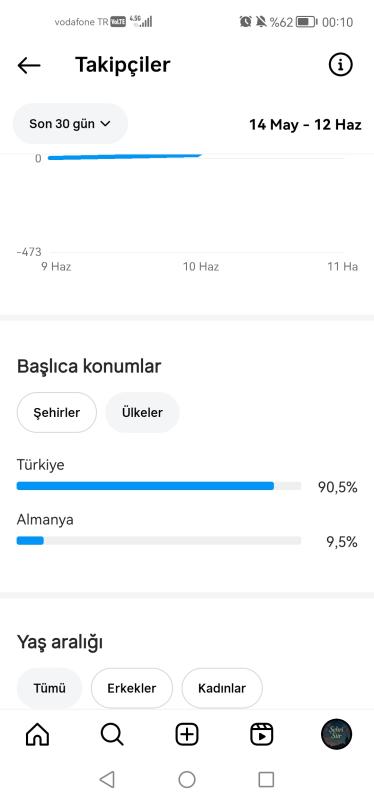Click the Almanya percentage bar
Image resolution: width=374 pixels, height=800 pixels.
pos(159,540)
